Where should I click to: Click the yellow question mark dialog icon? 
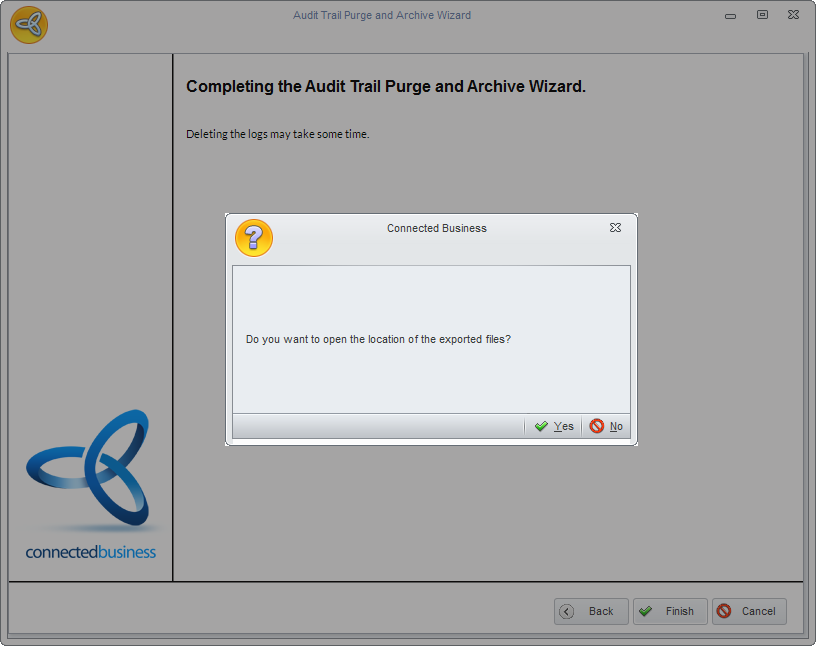coord(254,238)
